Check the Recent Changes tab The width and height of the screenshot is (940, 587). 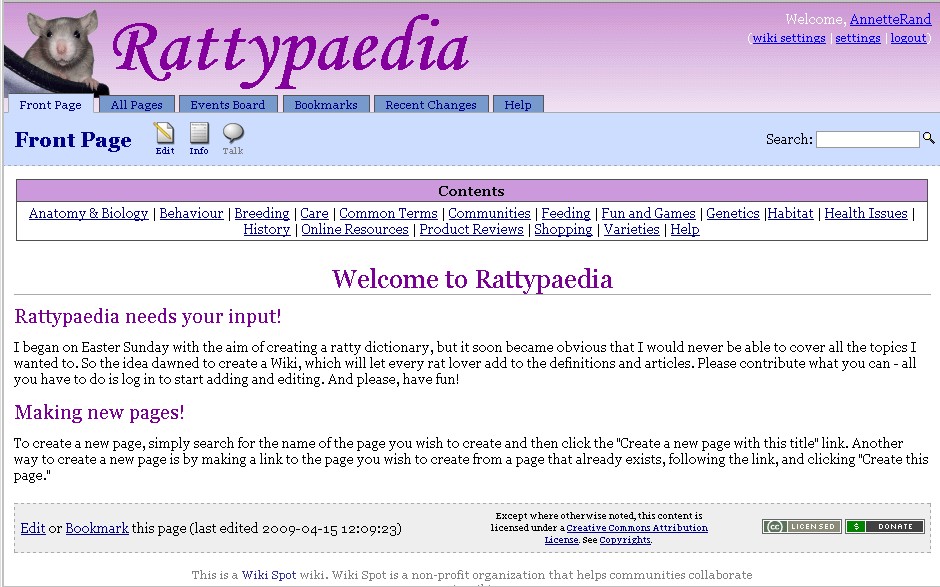[x=430, y=103]
